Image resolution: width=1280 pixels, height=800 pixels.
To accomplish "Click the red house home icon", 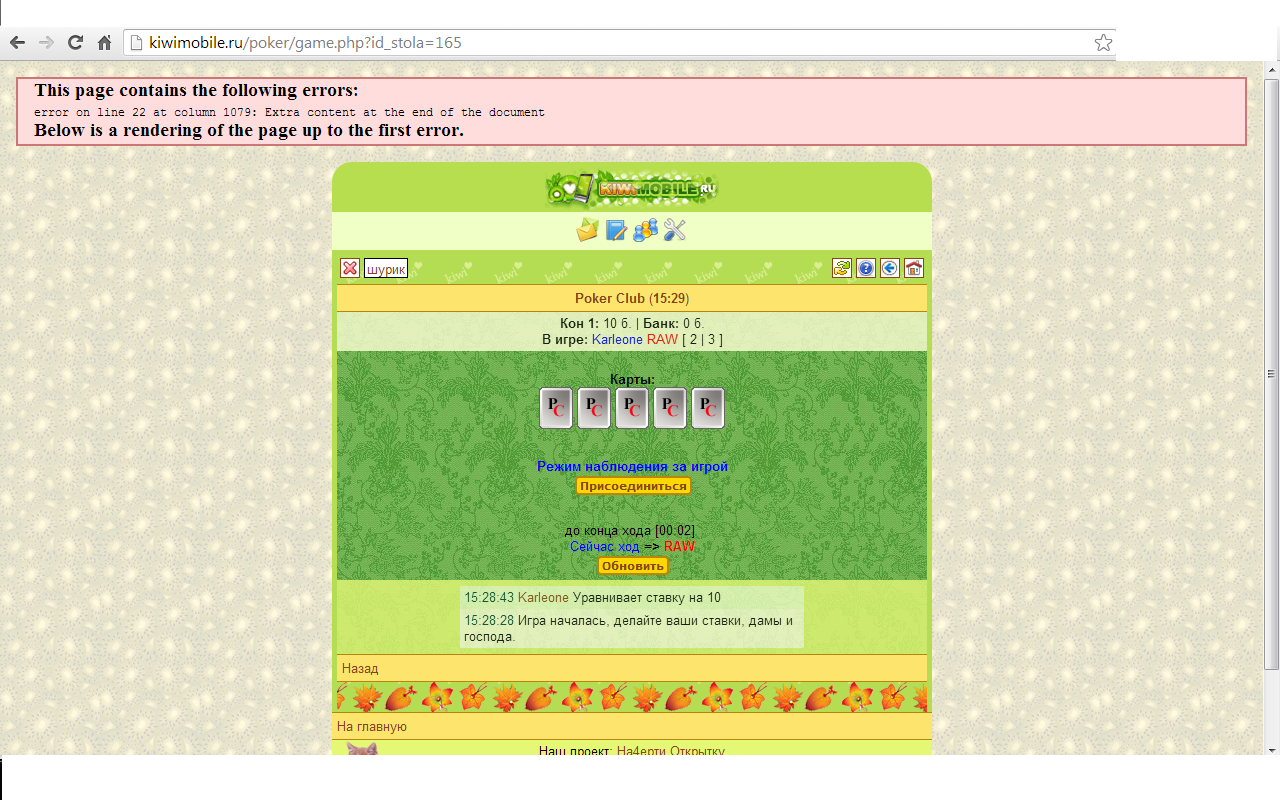I will (914, 268).
